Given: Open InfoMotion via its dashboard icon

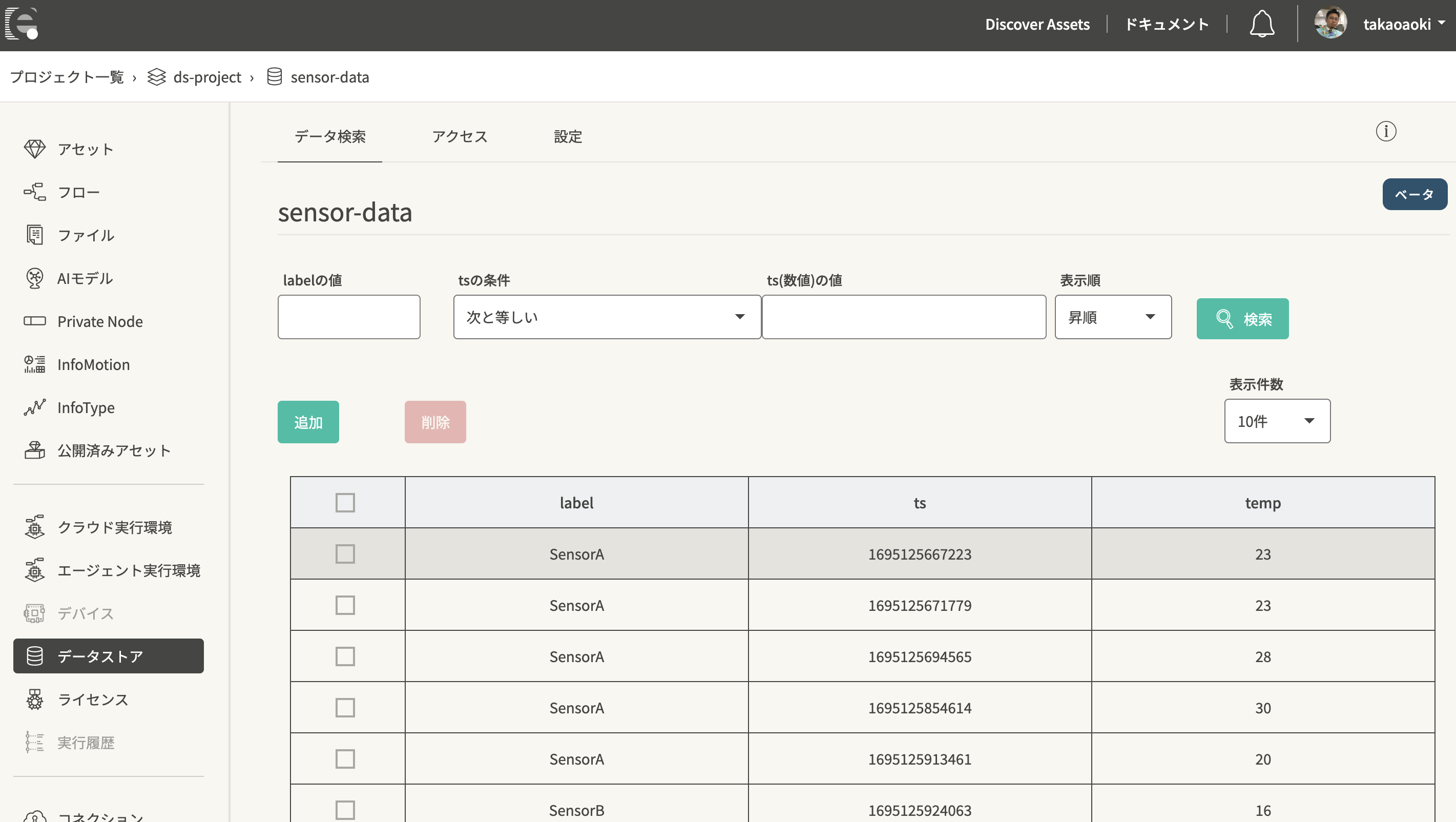Looking at the screenshot, I should [x=34, y=364].
